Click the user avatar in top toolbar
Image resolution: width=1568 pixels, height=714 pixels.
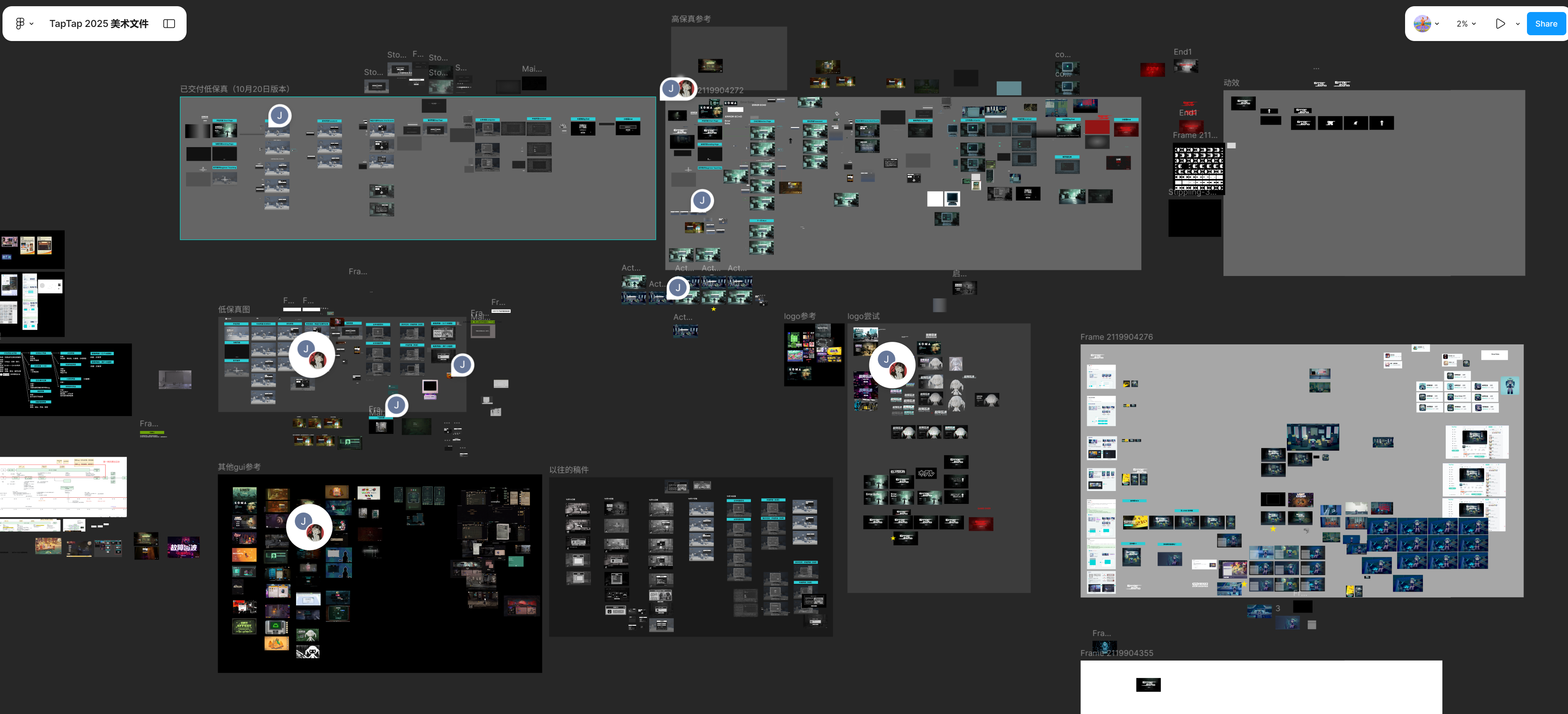click(1422, 24)
